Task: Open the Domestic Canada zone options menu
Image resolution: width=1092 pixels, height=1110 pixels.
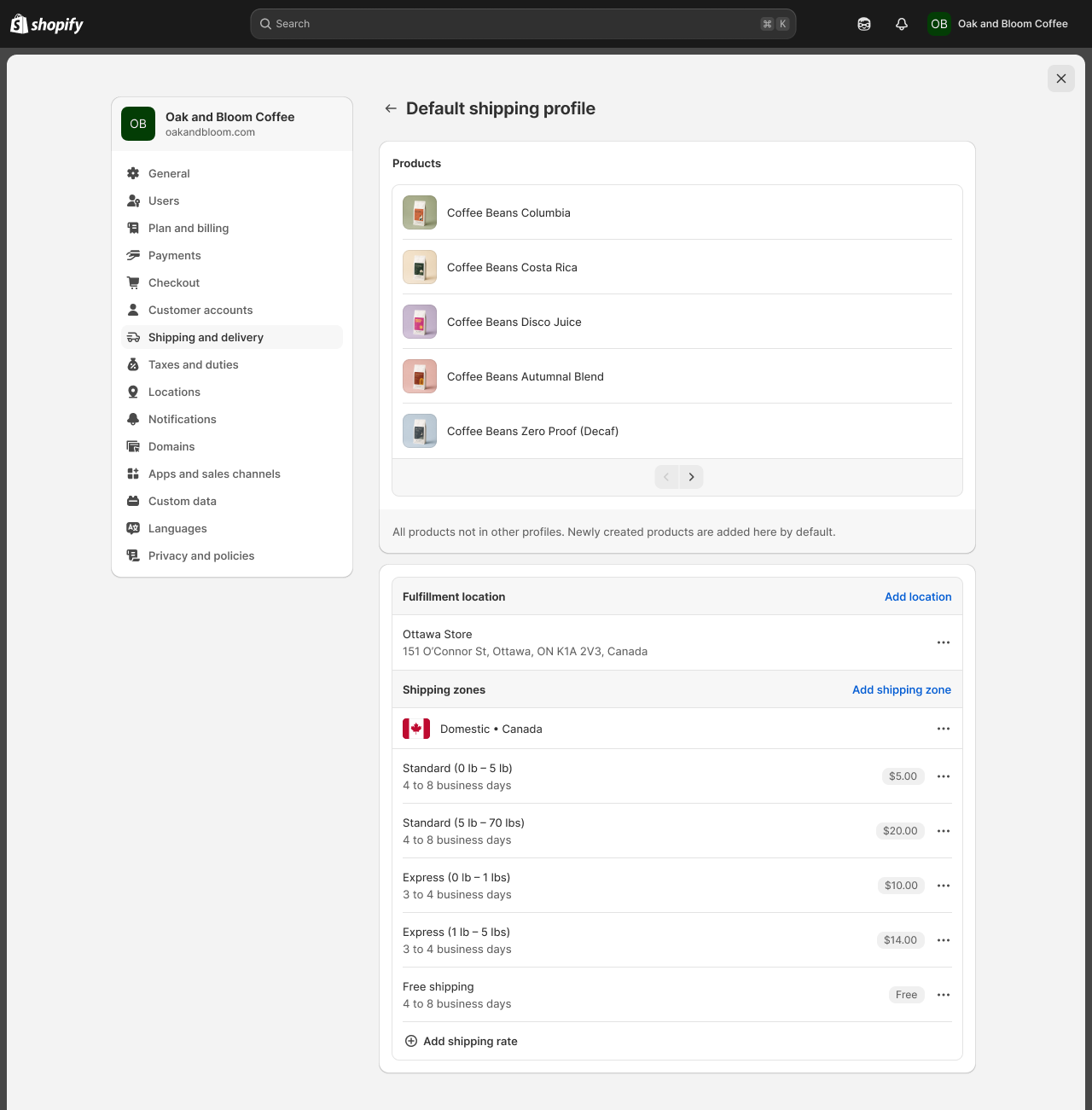Action: [x=944, y=729]
